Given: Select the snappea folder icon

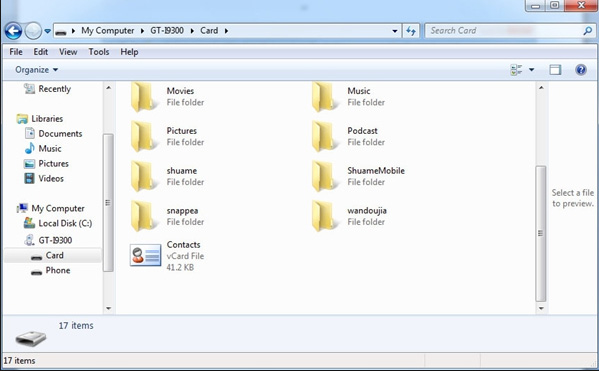Looking at the screenshot, I should click(x=143, y=216).
